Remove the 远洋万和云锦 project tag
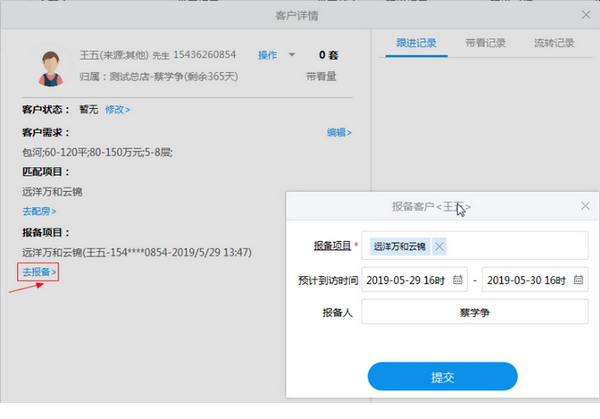 pyautogui.click(x=439, y=246)
